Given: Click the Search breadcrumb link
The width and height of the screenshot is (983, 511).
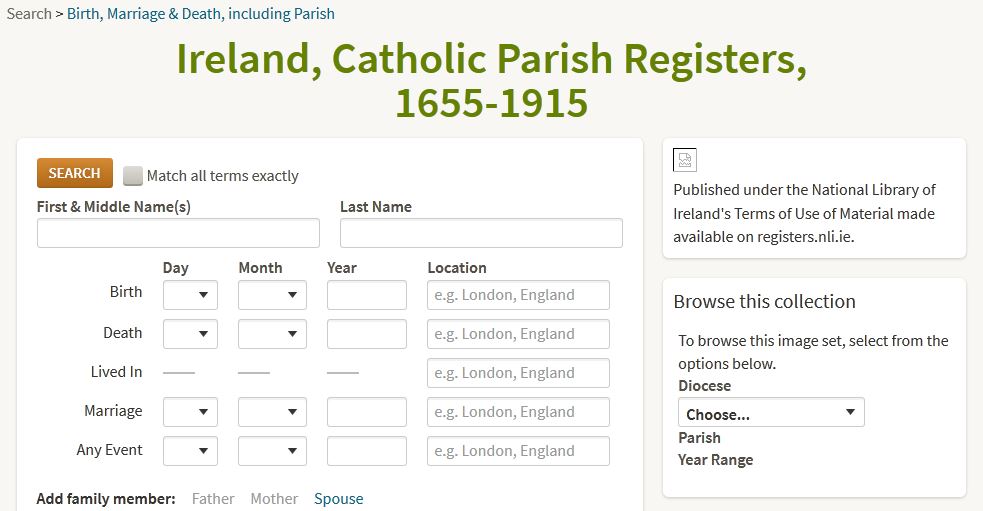Looking at the screenshot, I should coord(28,14).
